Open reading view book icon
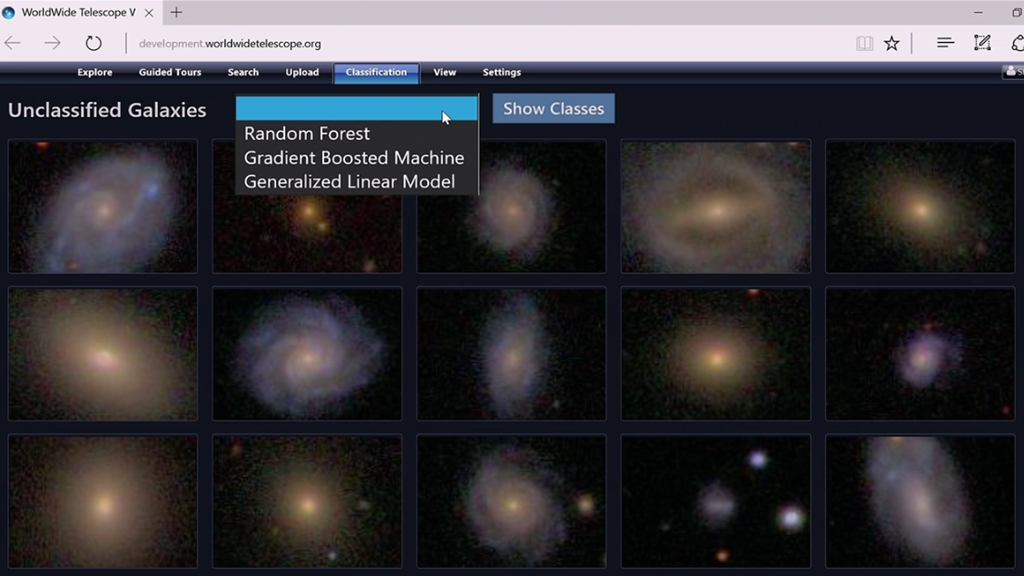 [864, 44]
